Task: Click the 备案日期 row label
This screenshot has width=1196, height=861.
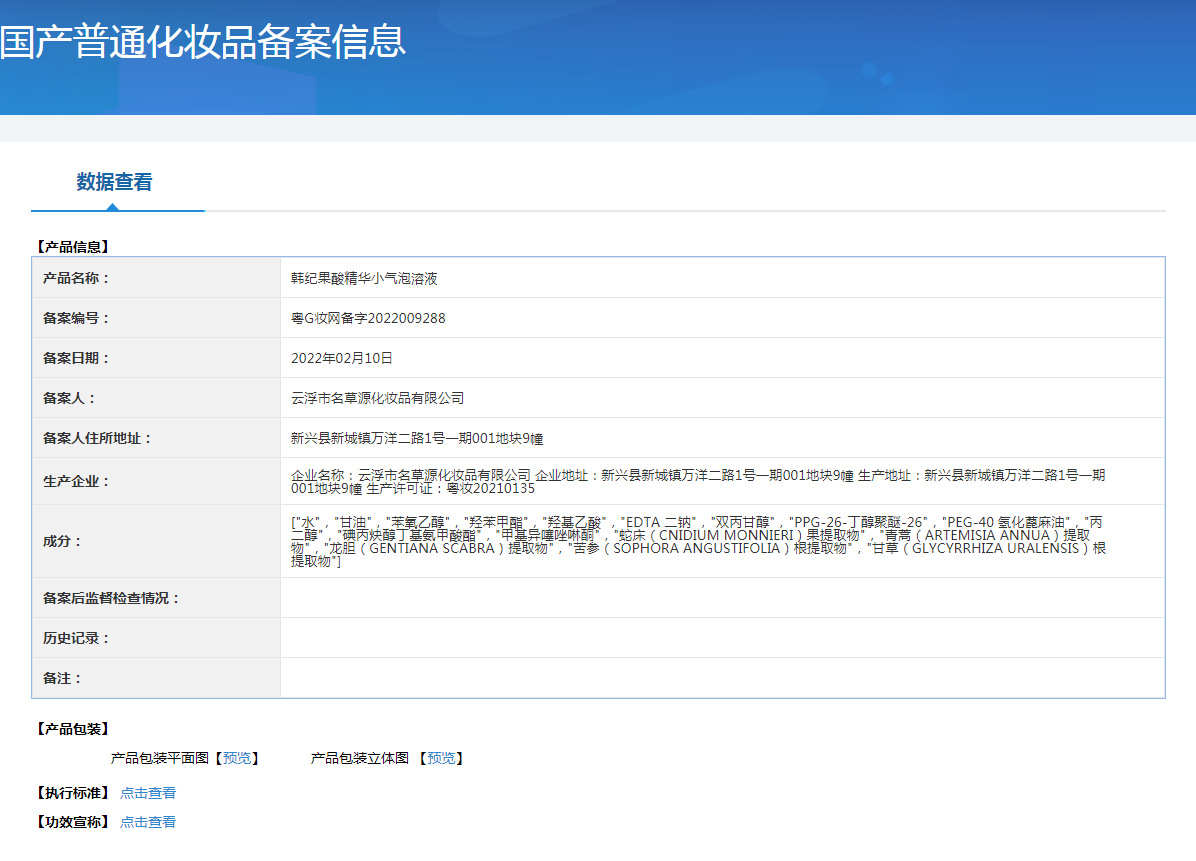Action: click(76, 358)
